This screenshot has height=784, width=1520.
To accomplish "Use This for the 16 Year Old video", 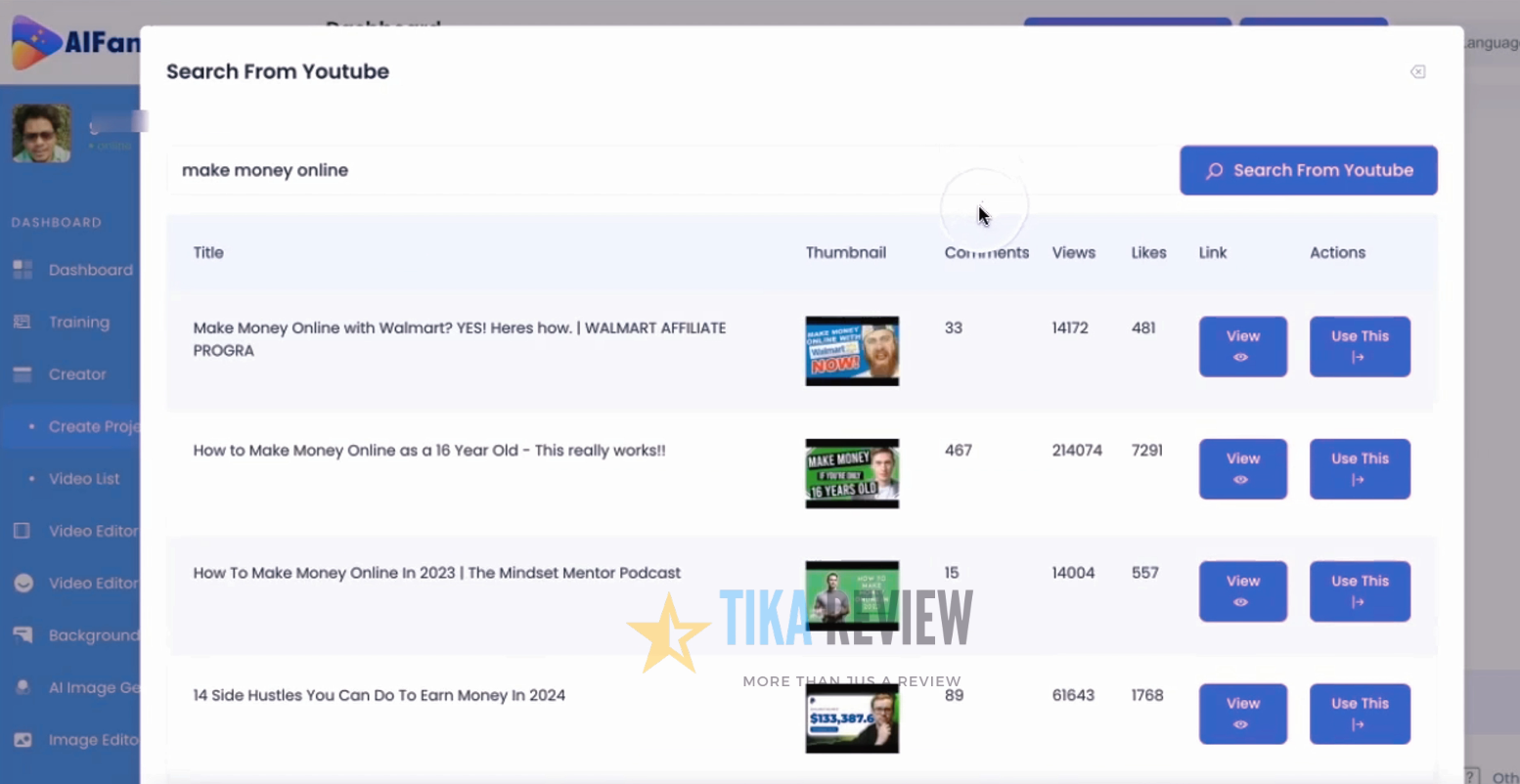I will point(1359,469).
